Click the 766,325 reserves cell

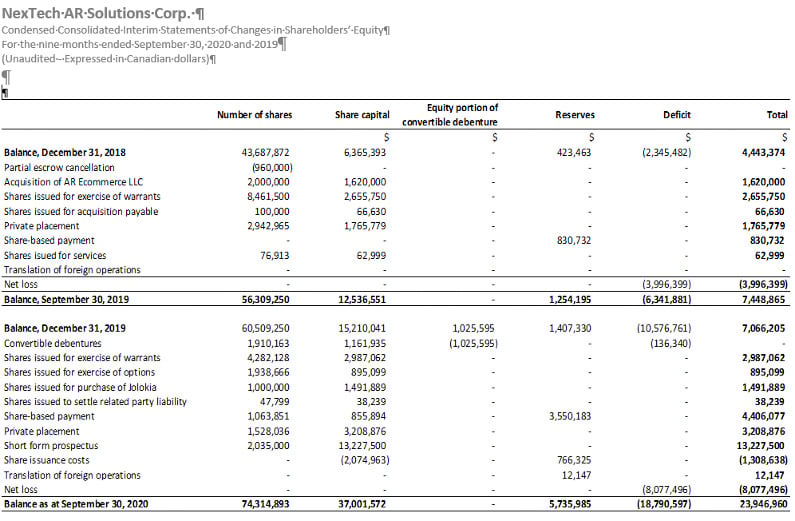click(573, 460)
